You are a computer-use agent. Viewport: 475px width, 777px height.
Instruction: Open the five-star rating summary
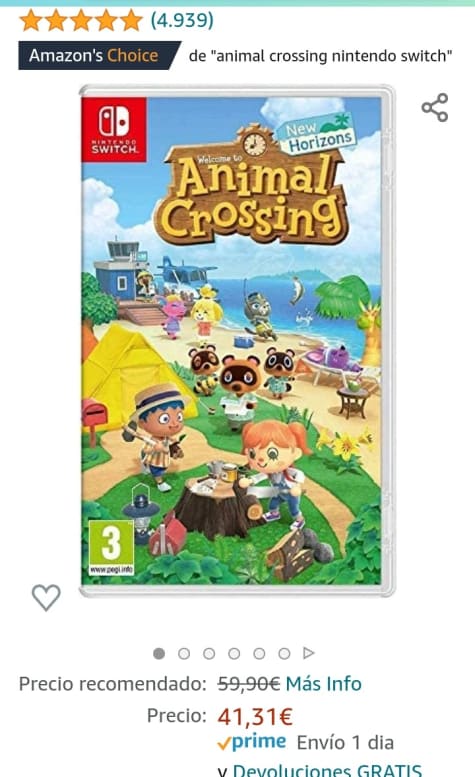tap(81, 21)
